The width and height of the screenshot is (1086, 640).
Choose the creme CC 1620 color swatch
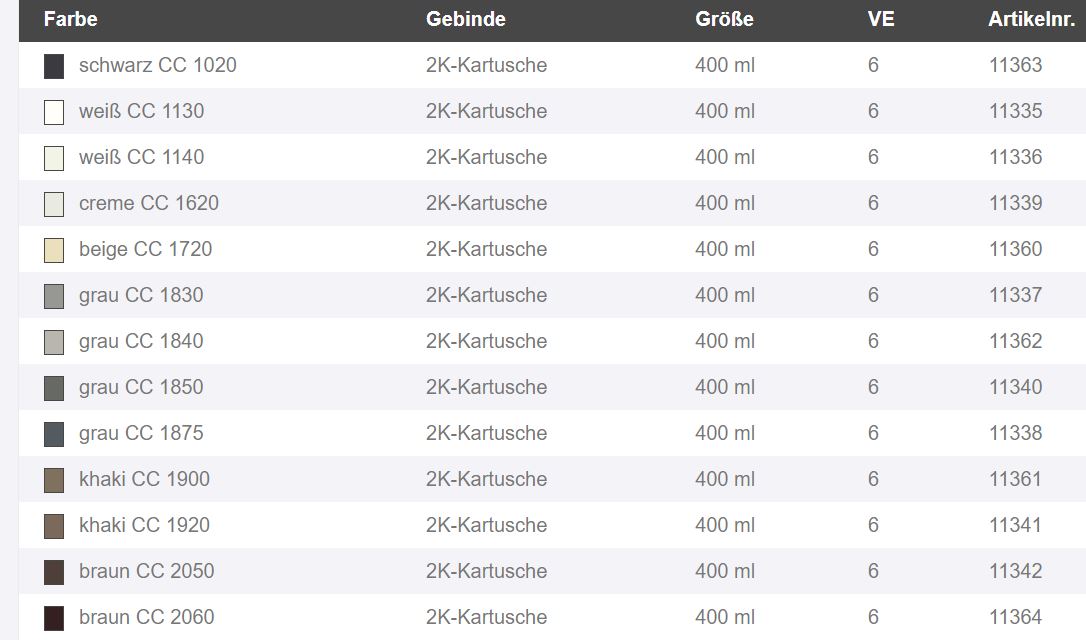point(54,204)
